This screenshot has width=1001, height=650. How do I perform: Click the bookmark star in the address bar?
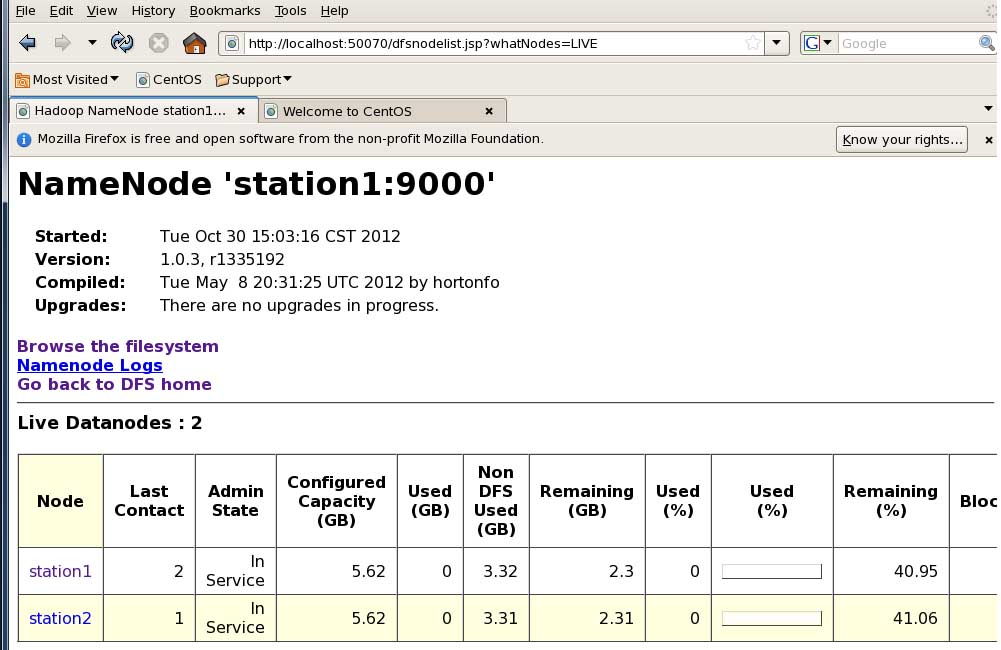click(752, 43)
